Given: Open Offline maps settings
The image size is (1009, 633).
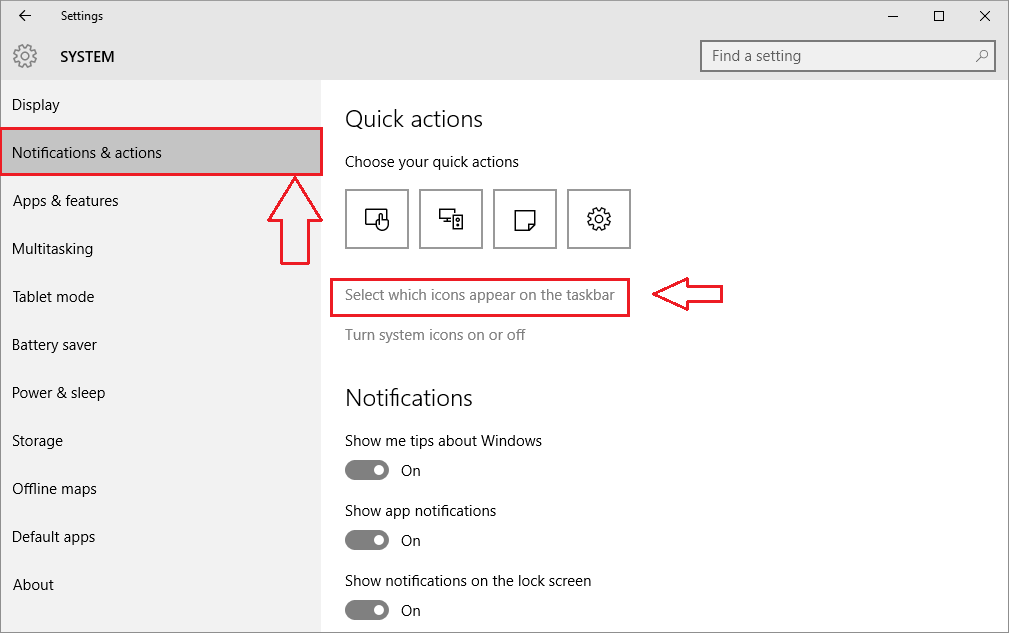Looking at the screenshot, I should tap(161, 489).
